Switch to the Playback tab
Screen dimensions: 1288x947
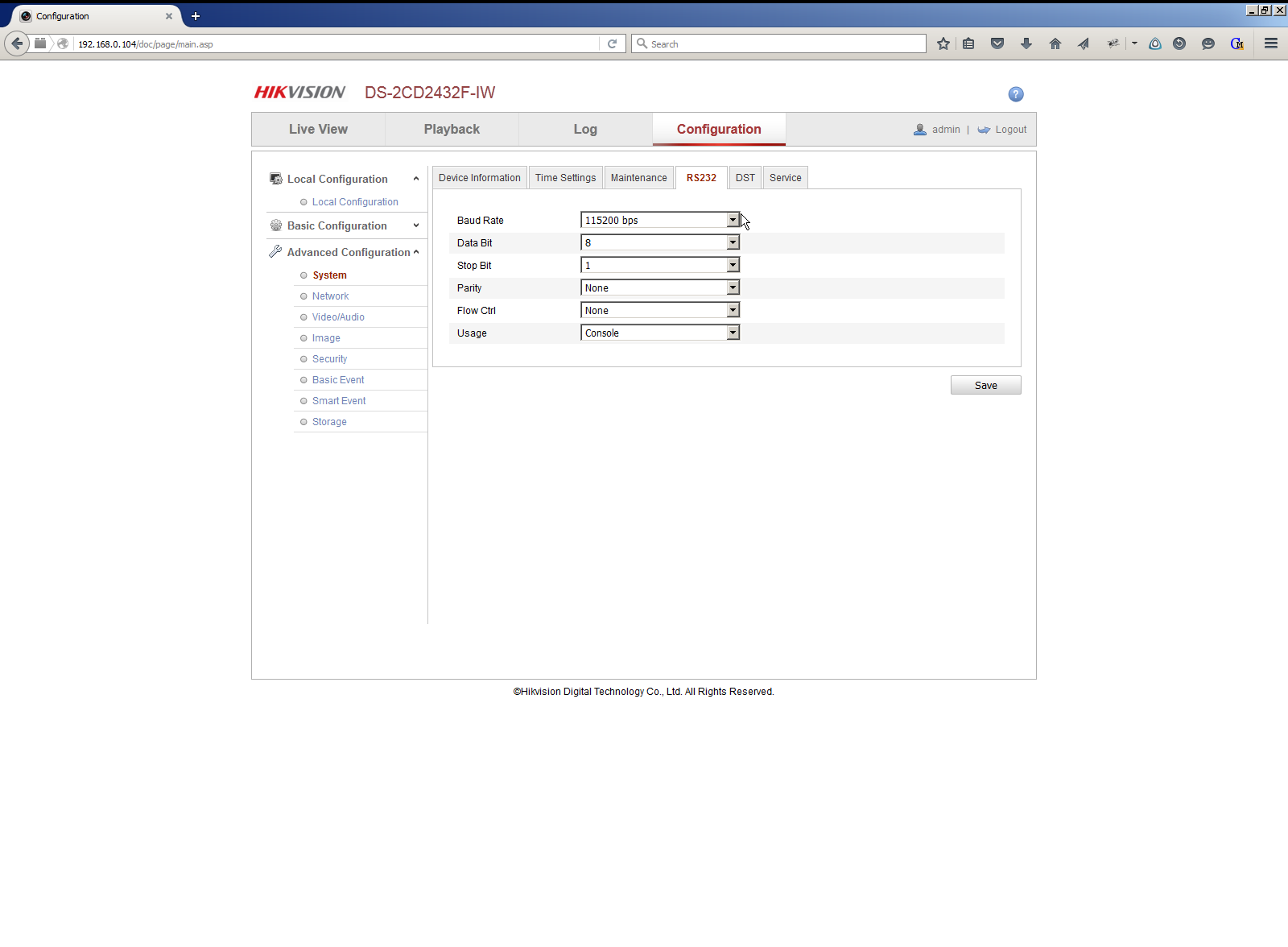click(x=452, y=129)
